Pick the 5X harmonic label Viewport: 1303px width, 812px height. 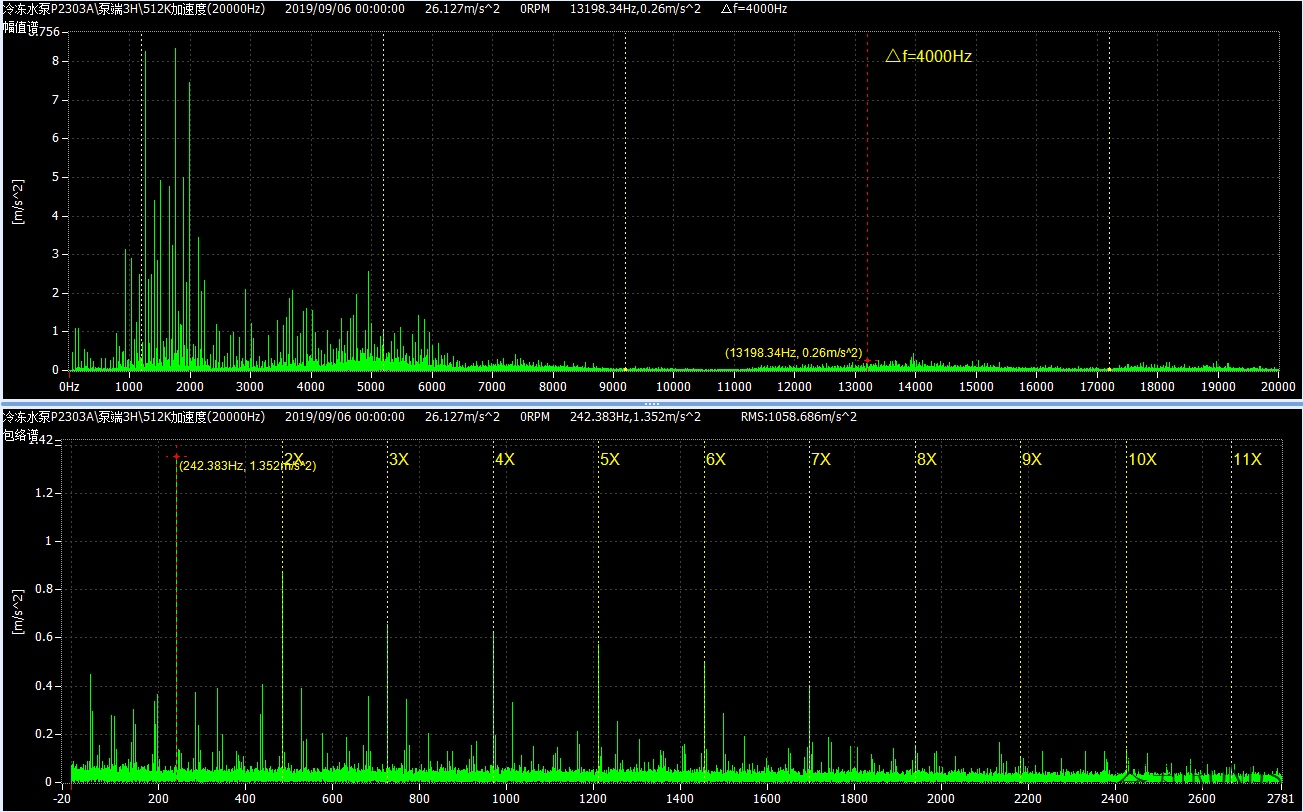point(610,460)
